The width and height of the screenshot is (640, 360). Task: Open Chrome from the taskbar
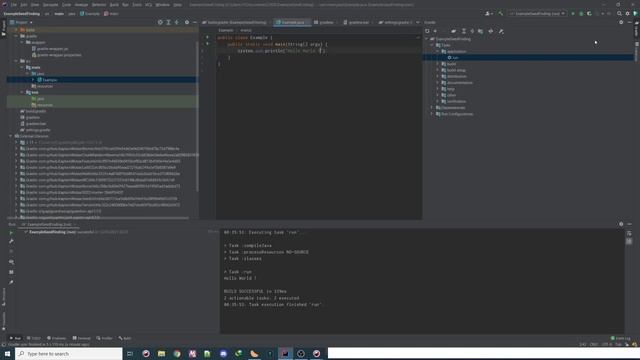click(177, 353)
